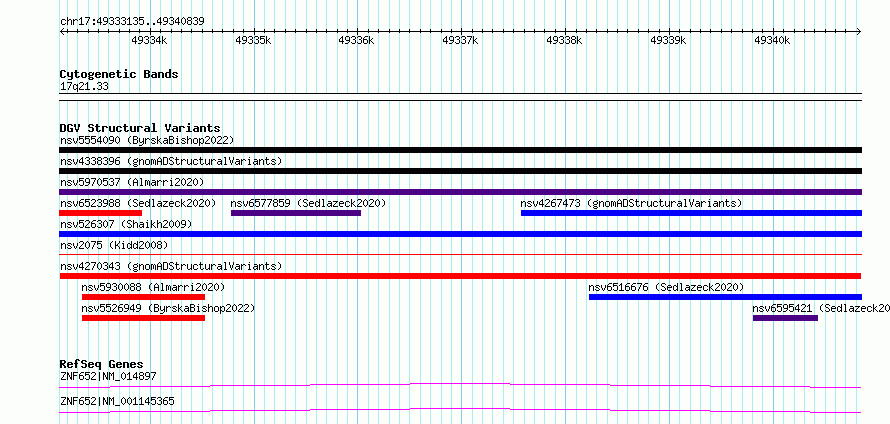Click the nsv6595421 variant label
890x424 pixels.
pos(821,308)
